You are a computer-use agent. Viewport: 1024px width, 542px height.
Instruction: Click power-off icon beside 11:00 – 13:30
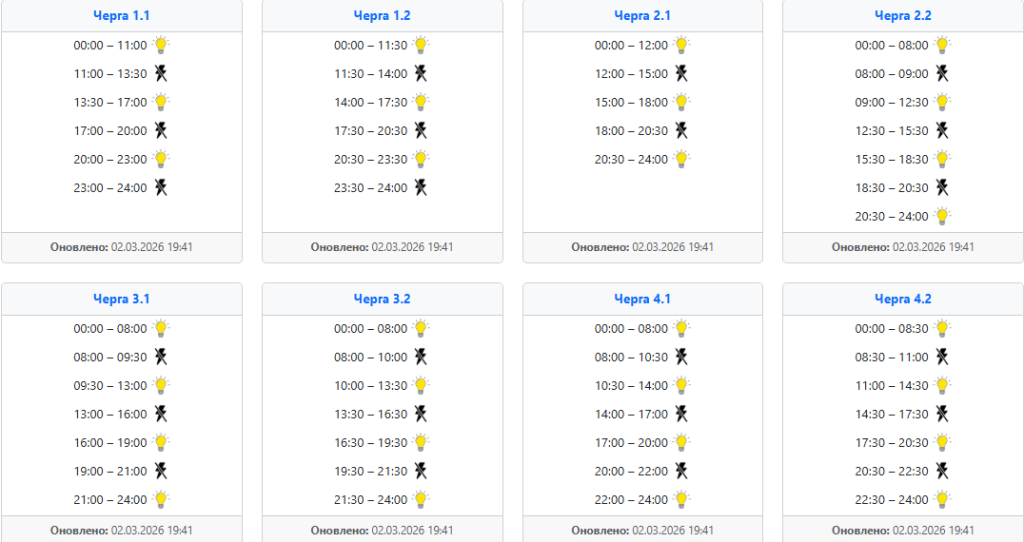161,73
